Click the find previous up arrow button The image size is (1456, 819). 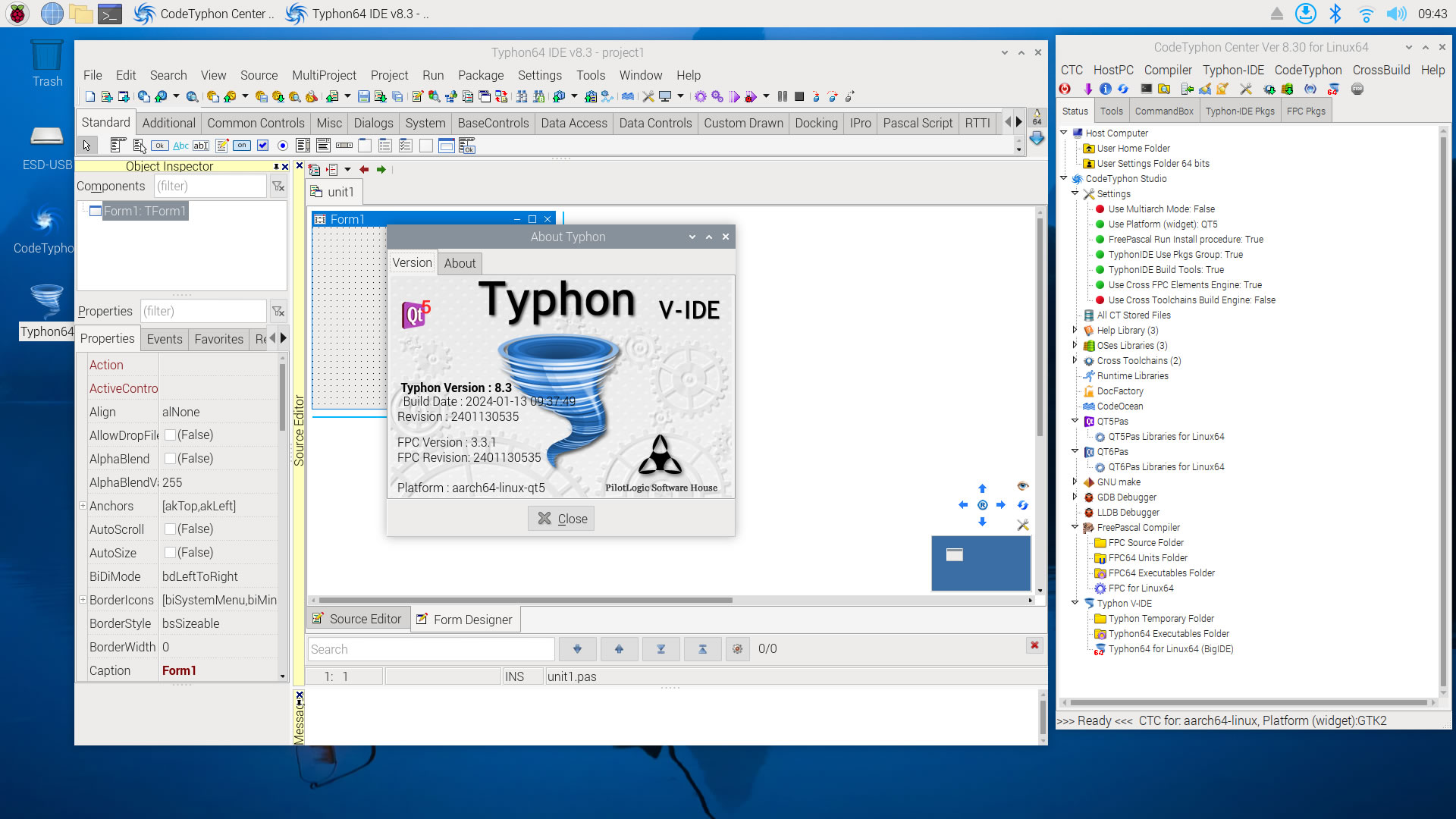click(x=619, y=649)
